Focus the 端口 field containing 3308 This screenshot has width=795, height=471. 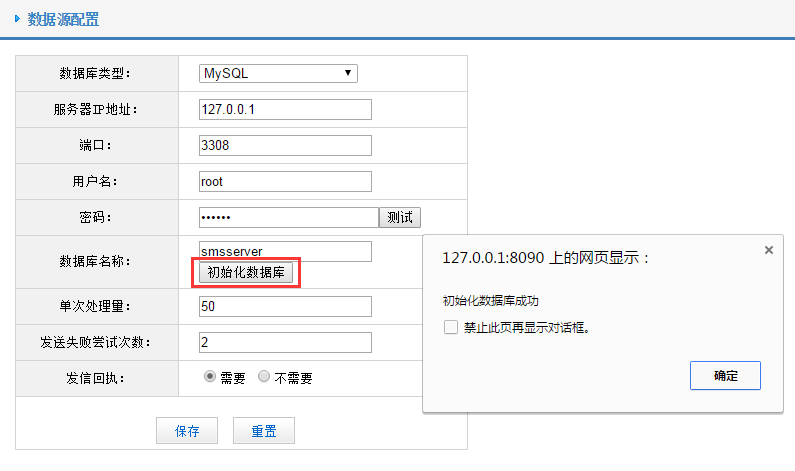click(285, 145)
